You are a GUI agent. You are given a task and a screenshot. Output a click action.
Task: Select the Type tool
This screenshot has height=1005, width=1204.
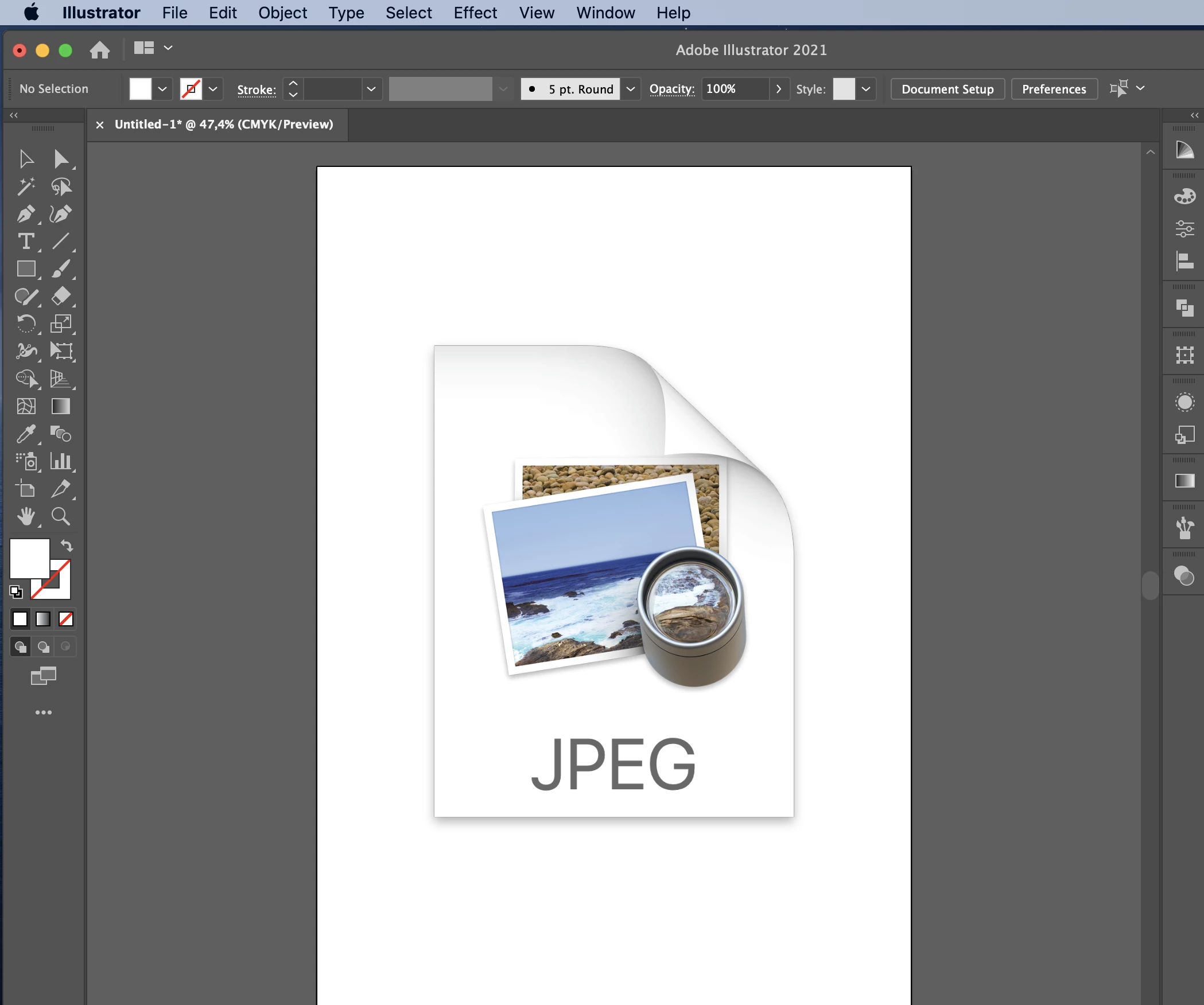[25, 241]
